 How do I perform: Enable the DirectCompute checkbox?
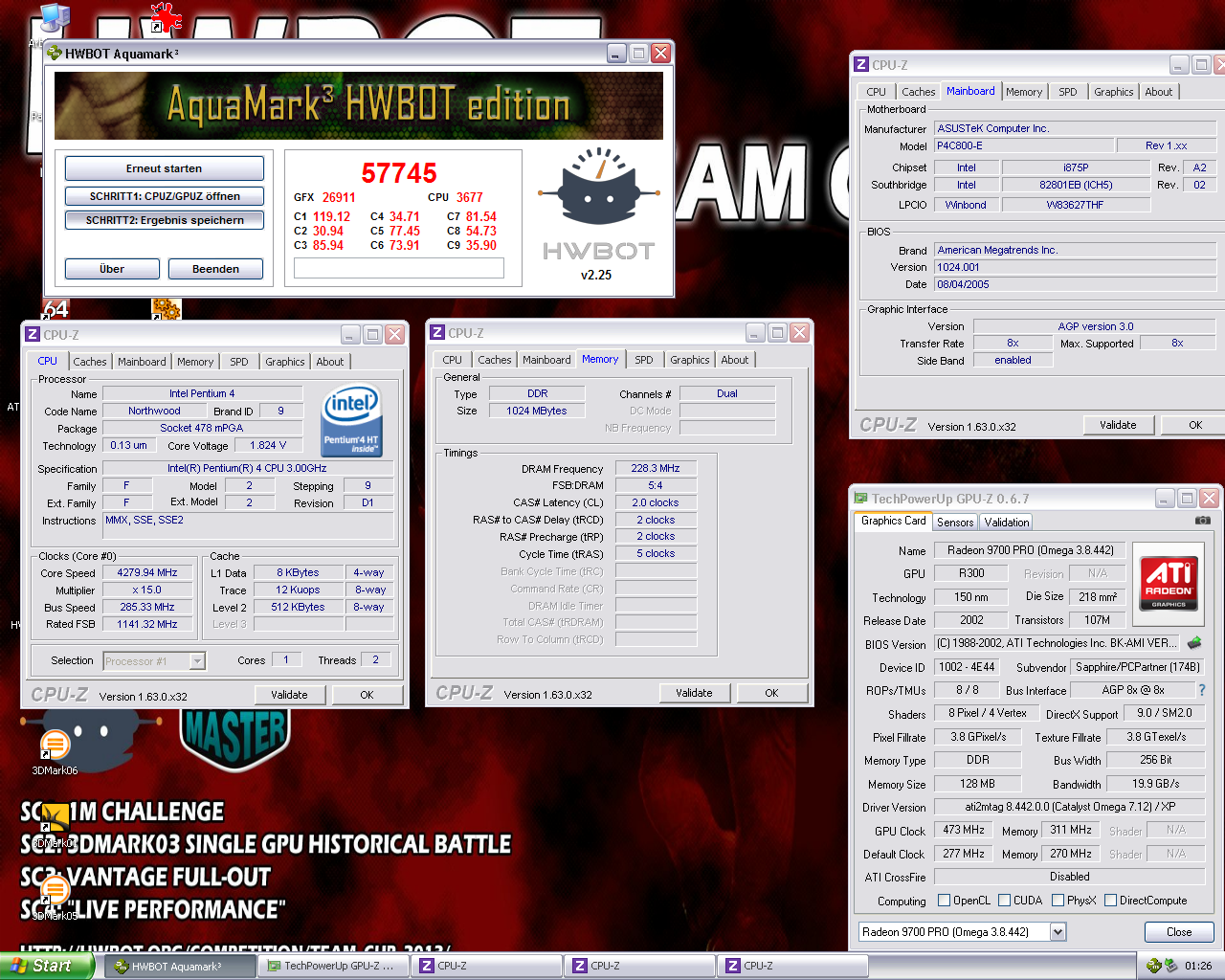pos(1111,901)
